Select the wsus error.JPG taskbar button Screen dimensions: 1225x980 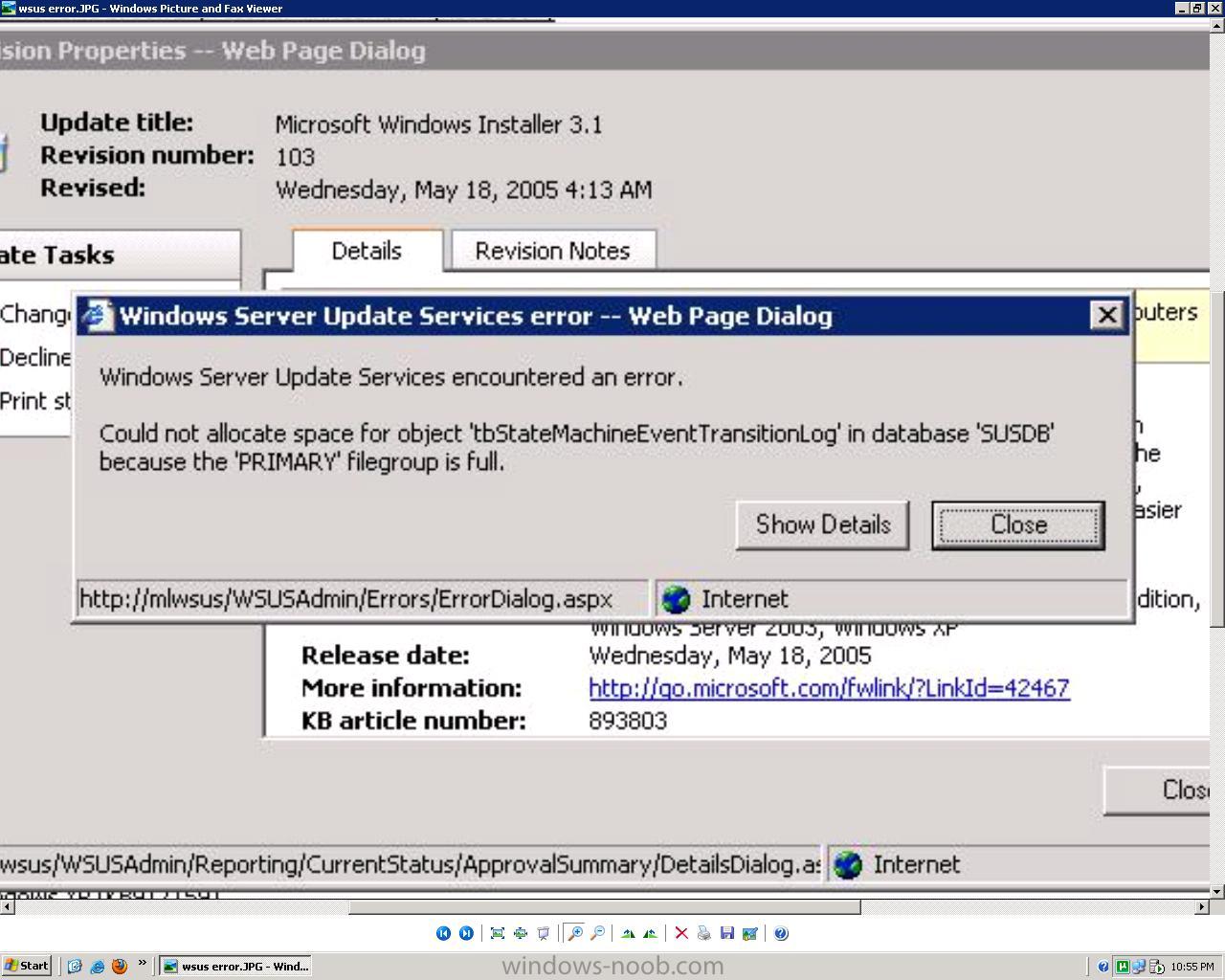(235, 967)
